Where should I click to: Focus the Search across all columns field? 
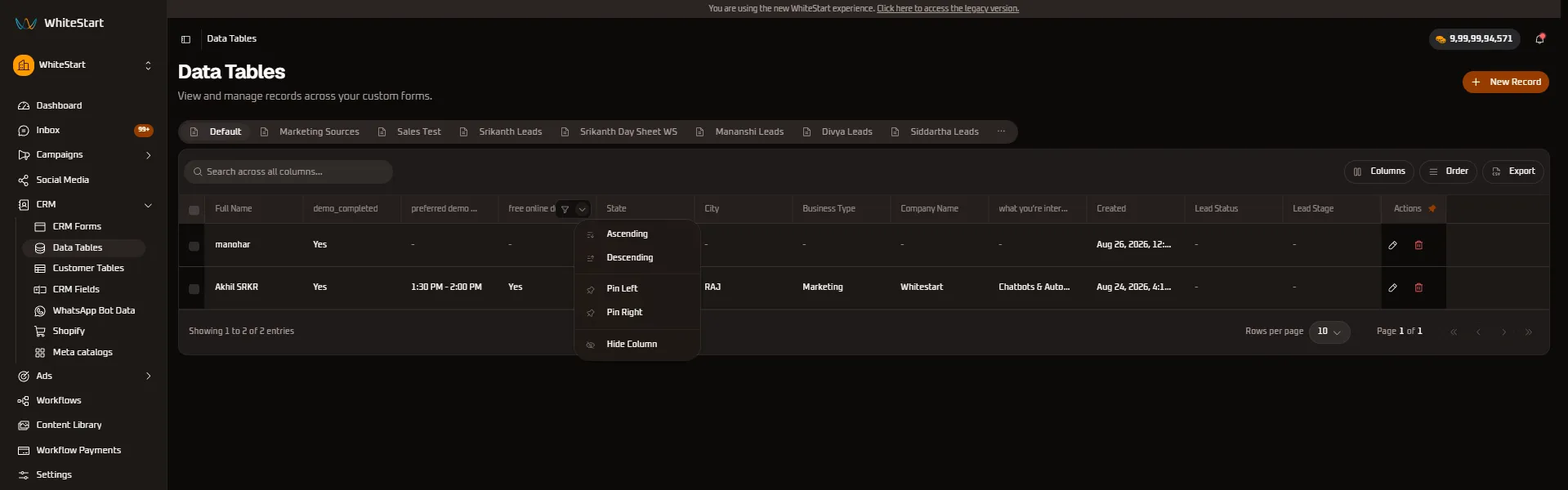[288, 171]
